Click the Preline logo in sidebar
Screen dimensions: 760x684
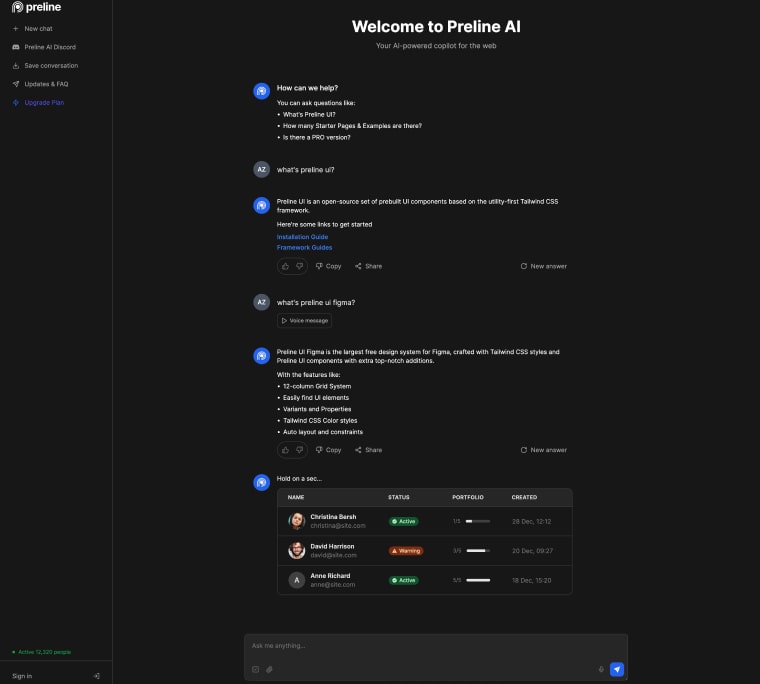(x=36, y=7)
